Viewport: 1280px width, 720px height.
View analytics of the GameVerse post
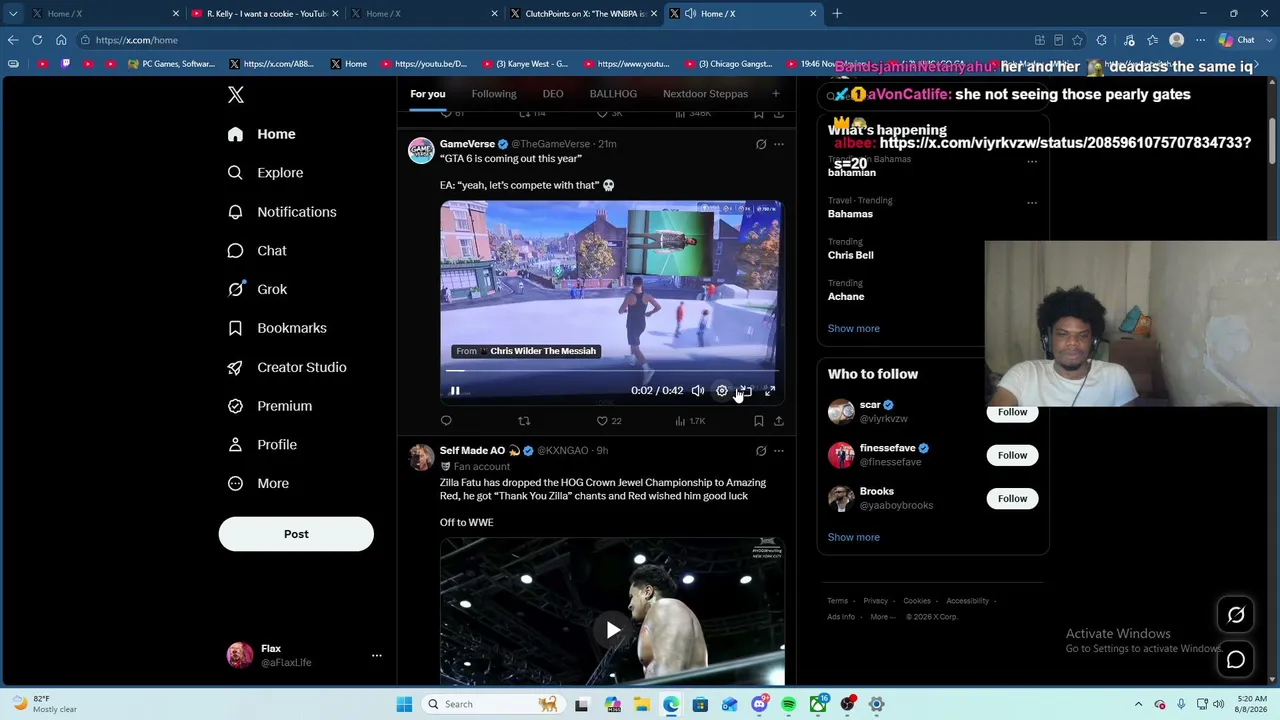[690, 421]
